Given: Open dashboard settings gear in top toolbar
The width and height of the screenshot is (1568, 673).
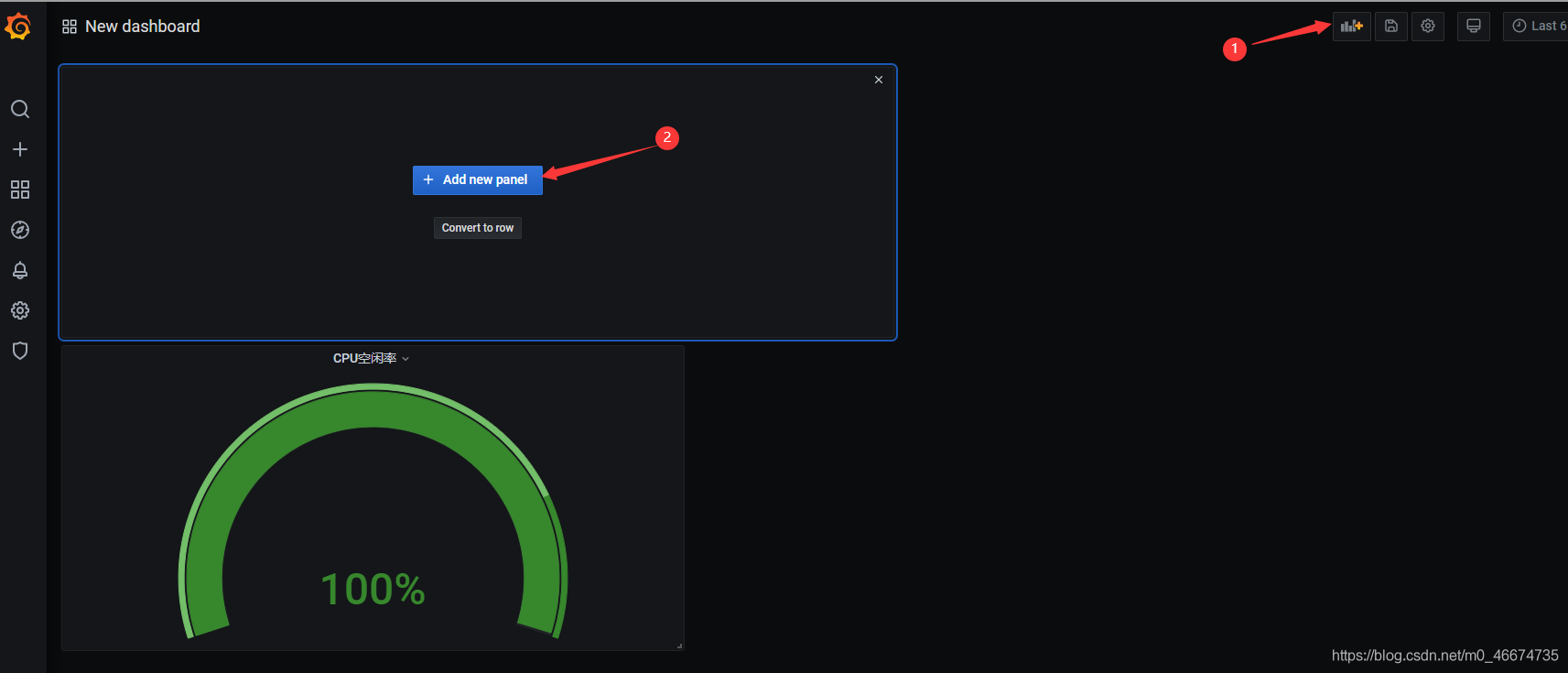Looking at the screenshot, I should [x=1428, y=27].
